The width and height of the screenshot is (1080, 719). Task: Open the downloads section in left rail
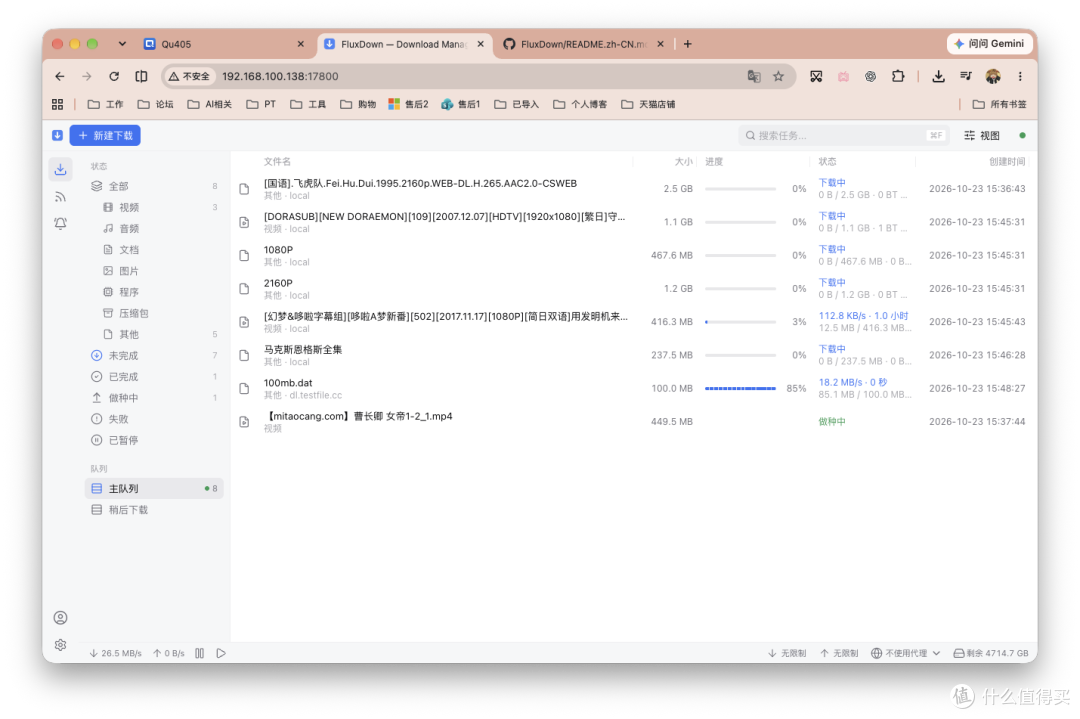coord(61,169)
